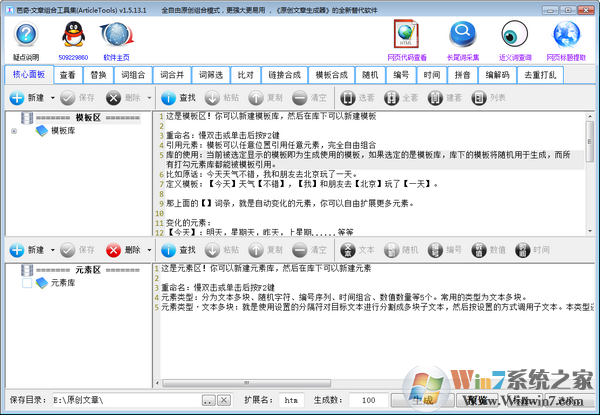This screenshot has height=415, width=600.
Task: Click 清空 in the element toolbar
Action: point(309,250)
